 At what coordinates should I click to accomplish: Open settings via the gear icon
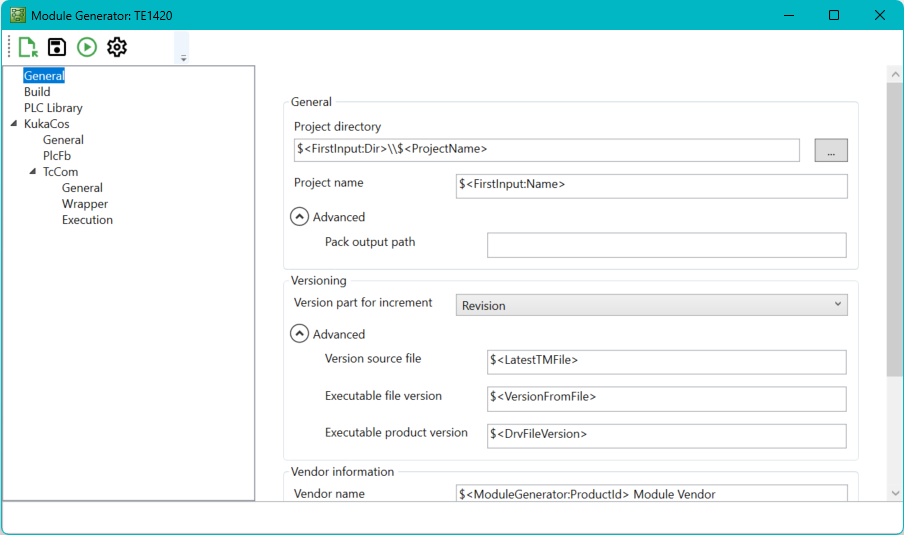coord(117,47)
